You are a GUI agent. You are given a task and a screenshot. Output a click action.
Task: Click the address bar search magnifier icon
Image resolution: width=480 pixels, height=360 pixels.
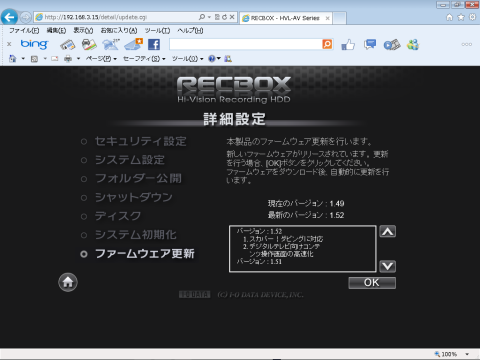point(202,17)
